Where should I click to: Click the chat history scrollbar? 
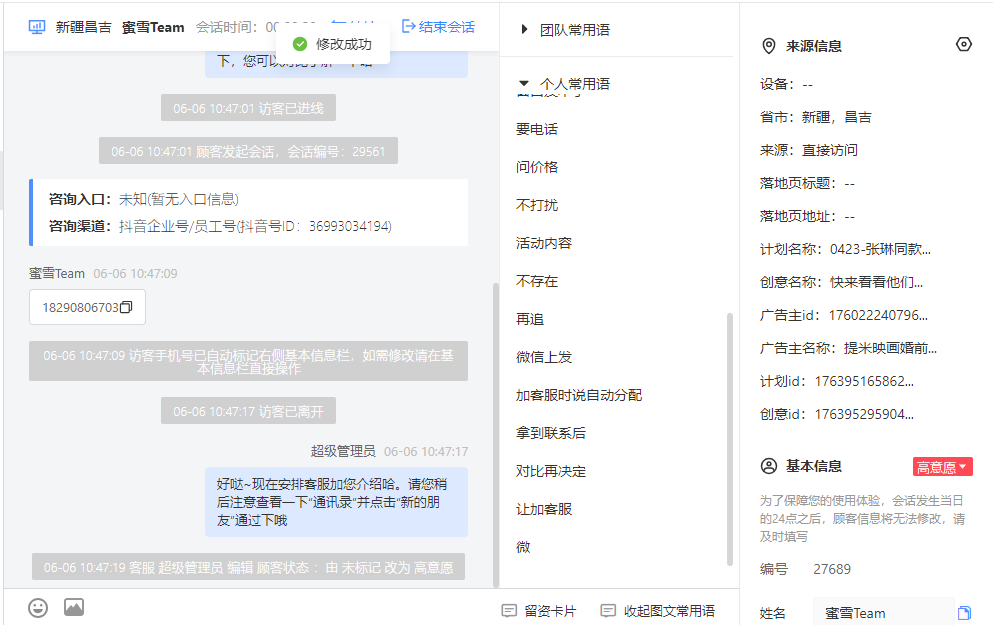click(x=495, y=434)
